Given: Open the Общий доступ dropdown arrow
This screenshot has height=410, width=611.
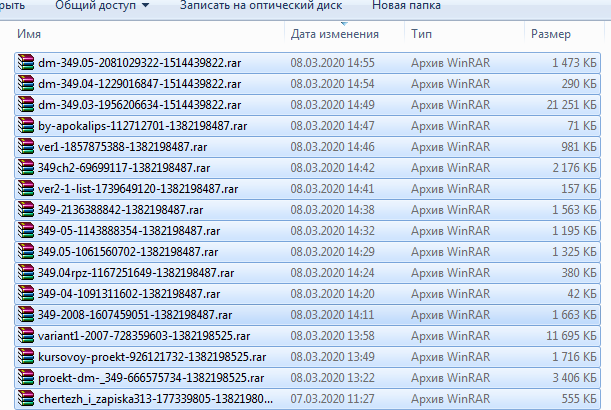Looking at the screenshot, I should point(145,5).
